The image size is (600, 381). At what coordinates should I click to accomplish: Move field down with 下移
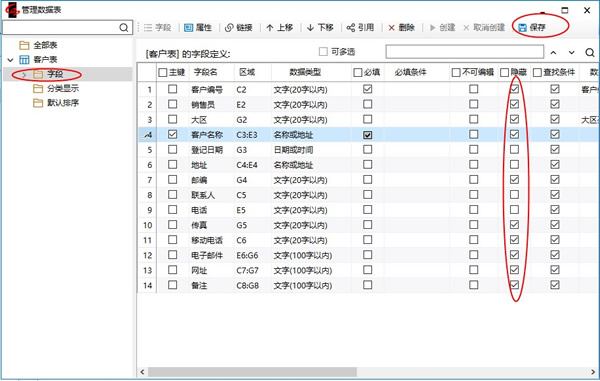coord(320,28)
